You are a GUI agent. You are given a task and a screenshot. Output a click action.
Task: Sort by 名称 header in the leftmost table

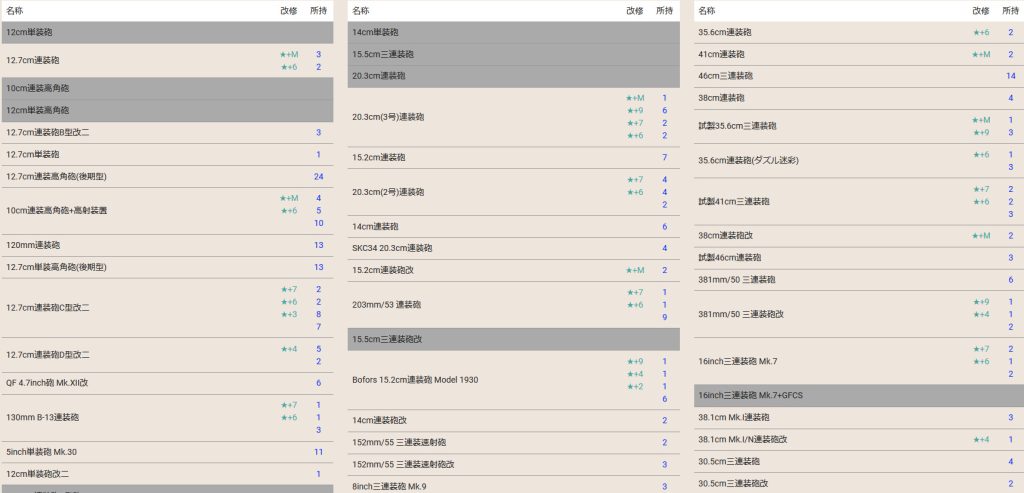pyautogui.click(x=15, y=10)
